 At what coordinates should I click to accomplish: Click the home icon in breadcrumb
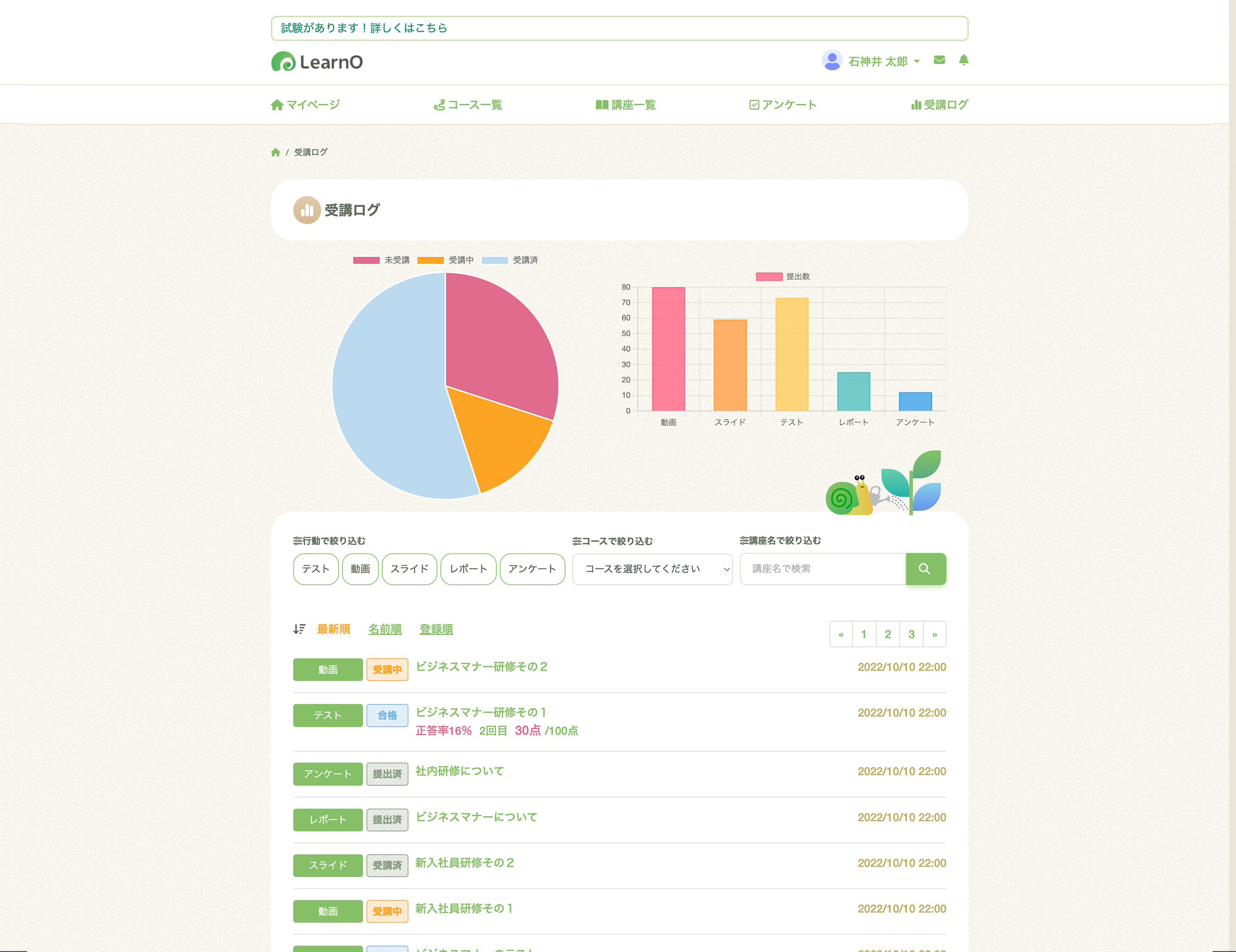[x=276, y=152]
